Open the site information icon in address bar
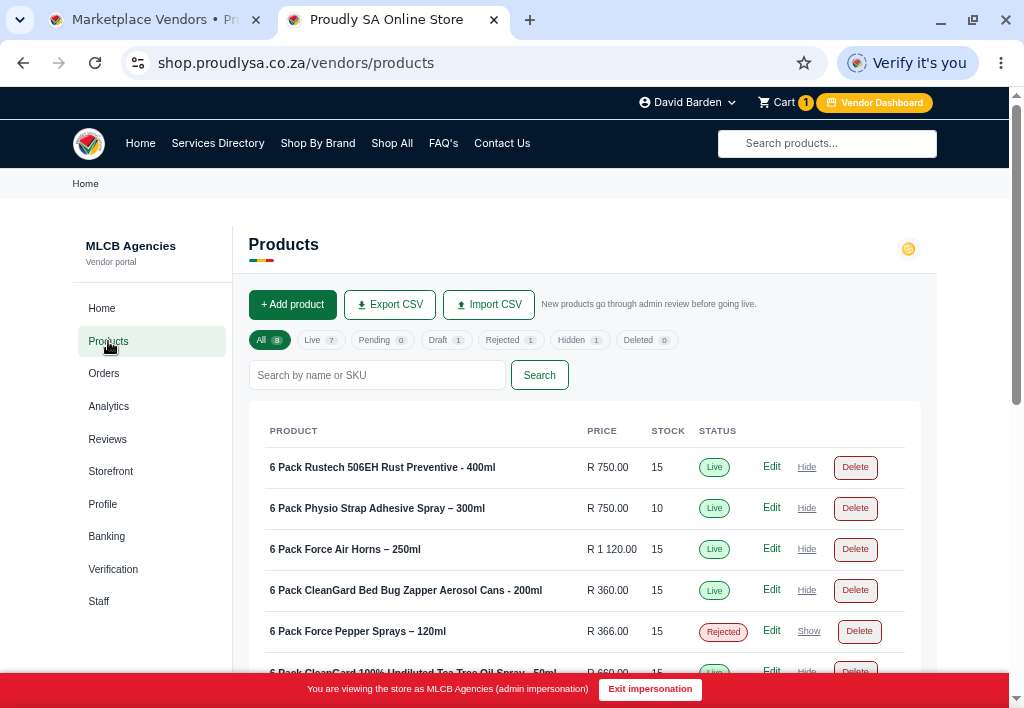 click(138, 63)
